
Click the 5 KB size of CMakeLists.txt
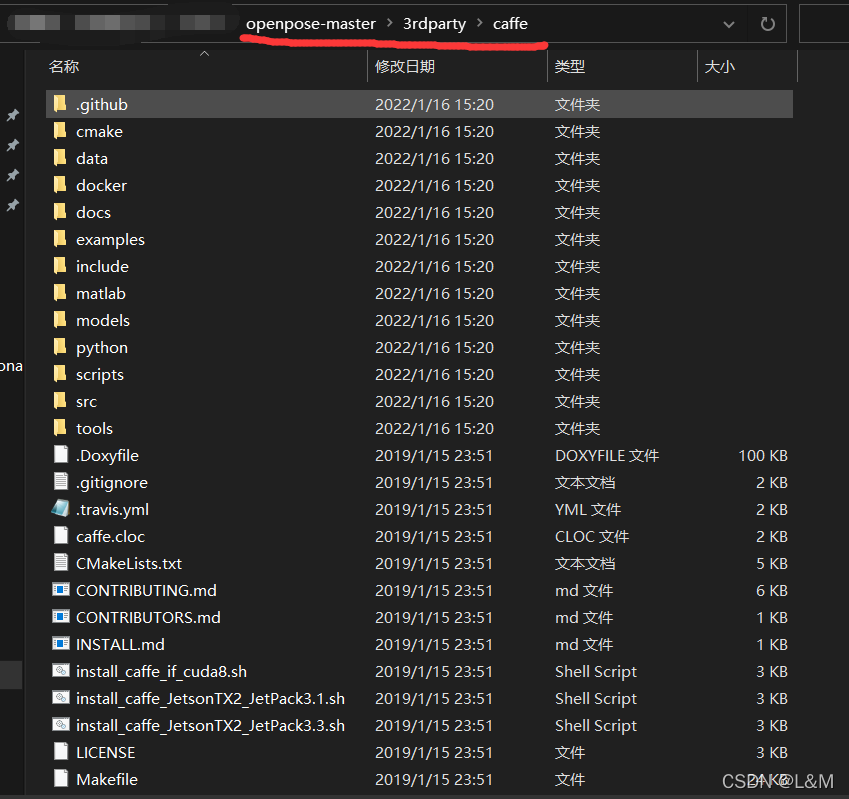point(772,564)
